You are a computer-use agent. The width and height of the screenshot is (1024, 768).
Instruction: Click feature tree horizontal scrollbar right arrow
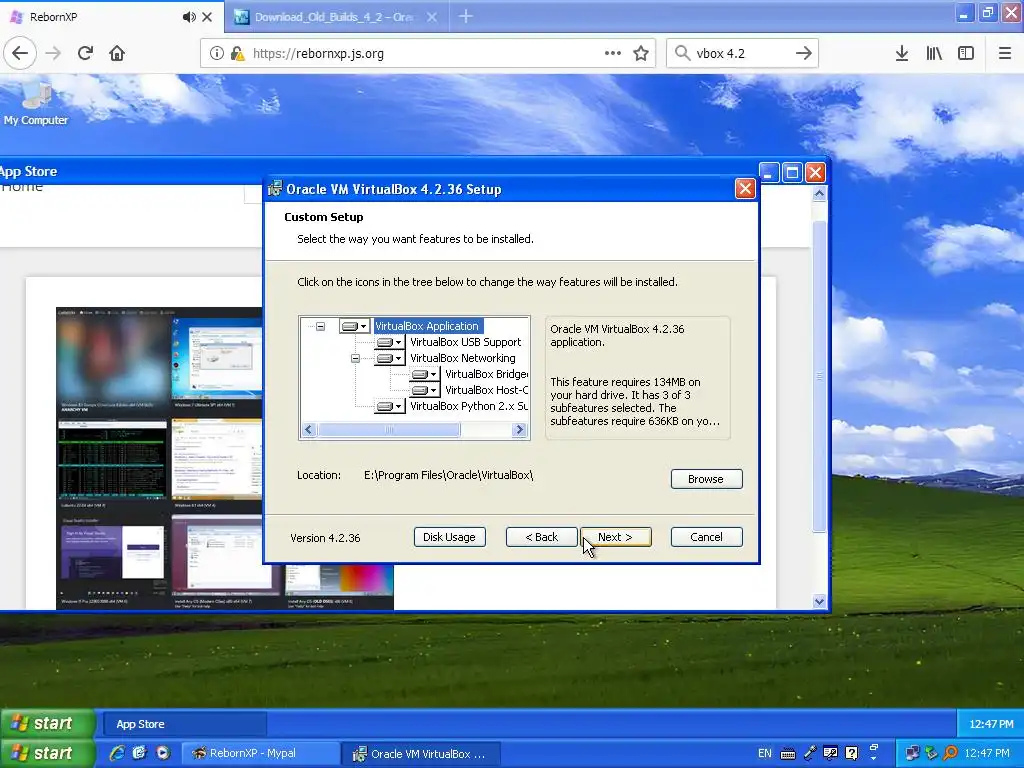point(520,429)
